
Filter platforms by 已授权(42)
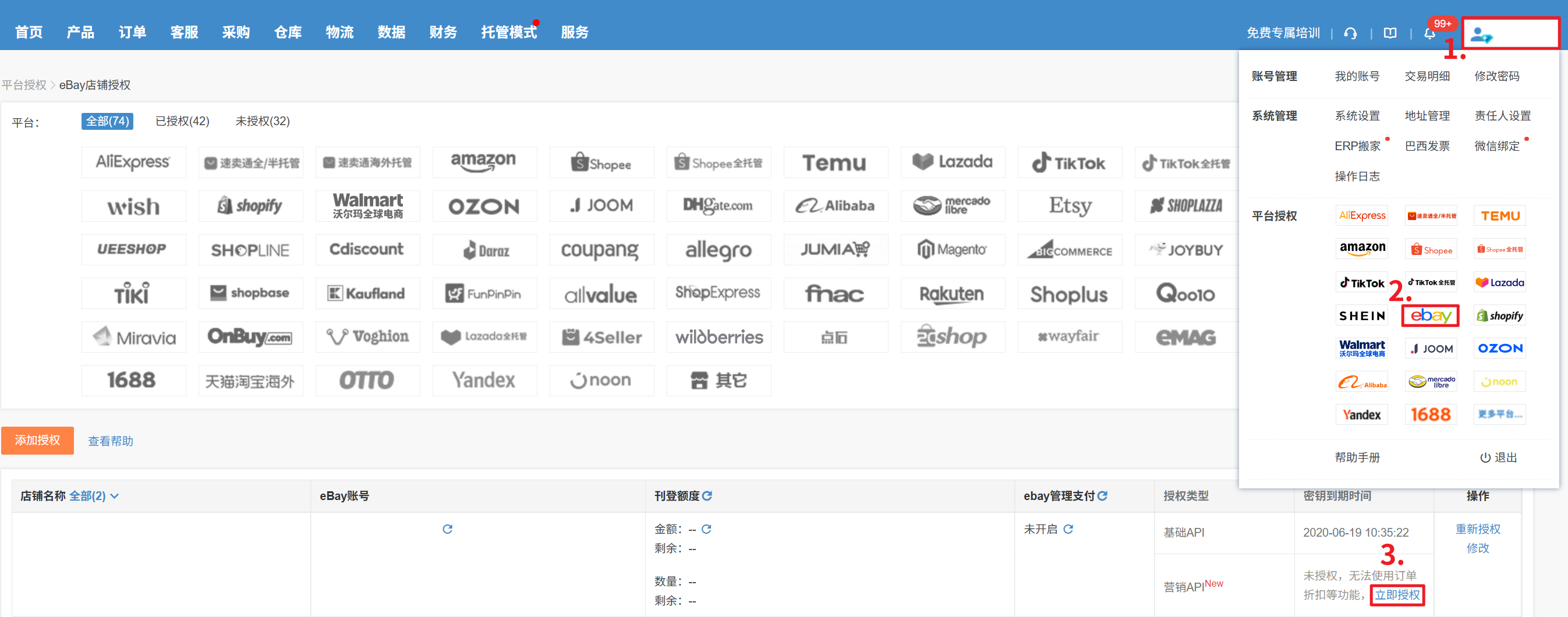click(x=182, y=121)
